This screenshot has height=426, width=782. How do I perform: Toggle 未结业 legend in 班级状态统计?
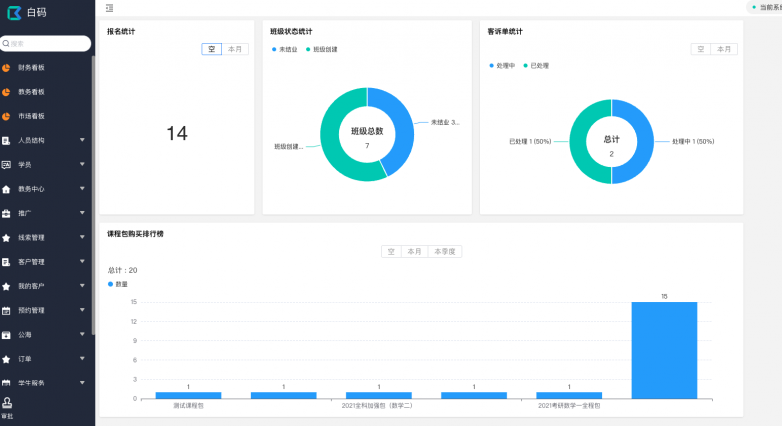point(288,49)
